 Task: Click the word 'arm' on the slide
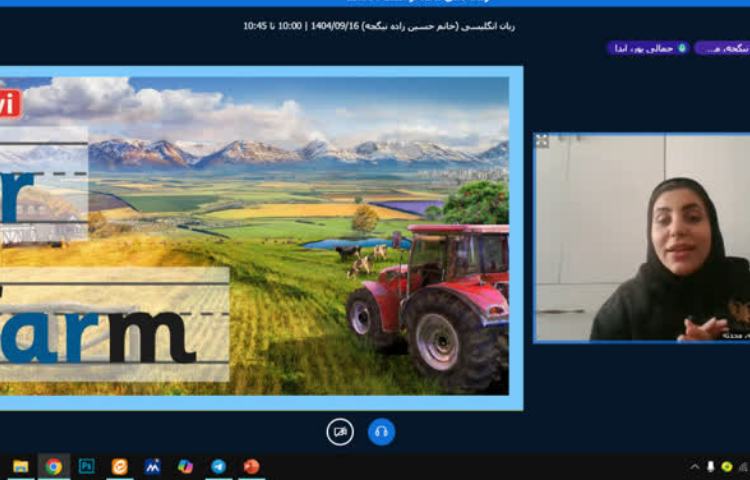[x=98, y=337]
